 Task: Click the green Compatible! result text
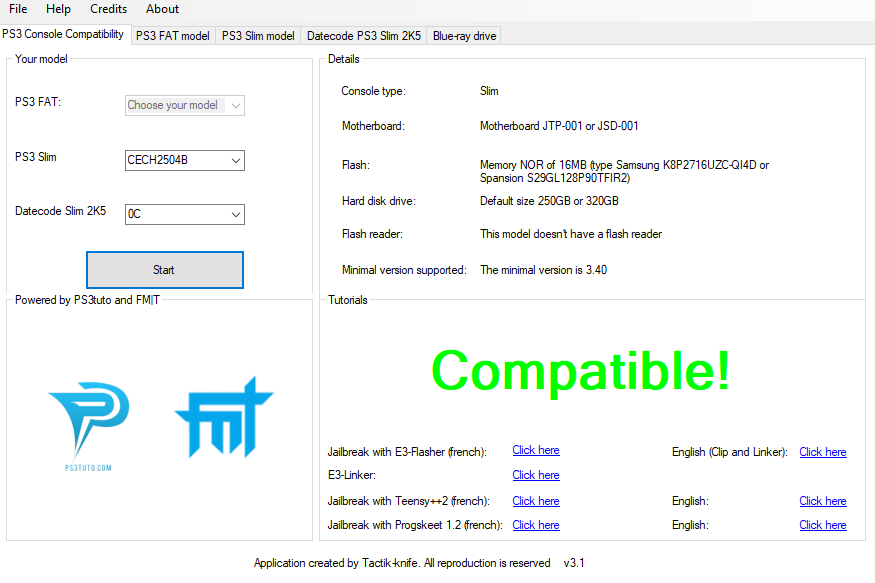point(580,372)
